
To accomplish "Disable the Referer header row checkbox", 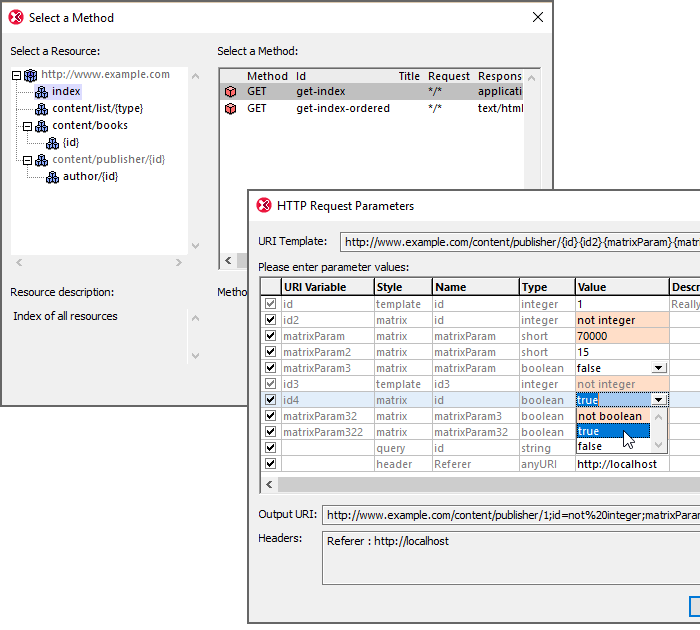I will [270, 464].
